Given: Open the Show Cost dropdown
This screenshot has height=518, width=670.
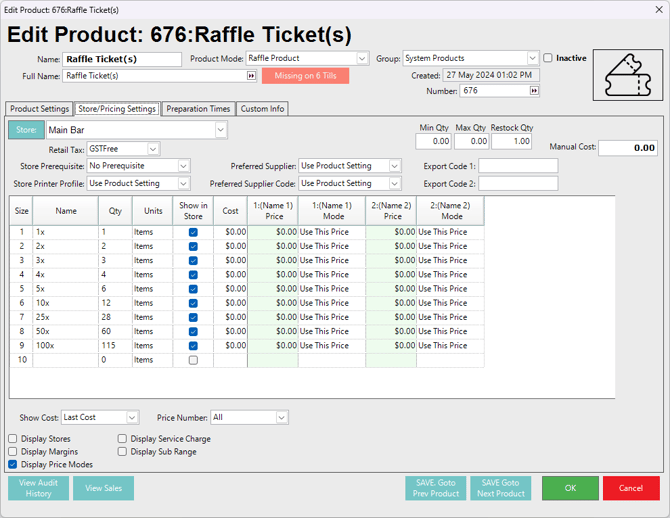Looking at the screenshot, I should (132, 417).
